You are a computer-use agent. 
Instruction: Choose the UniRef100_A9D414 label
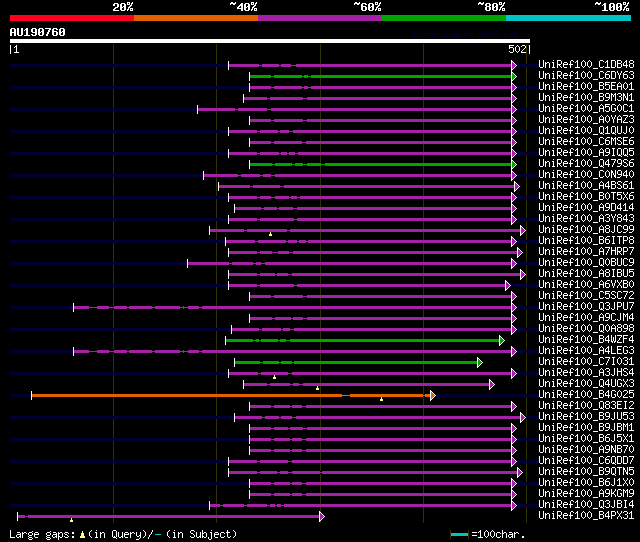586,208
